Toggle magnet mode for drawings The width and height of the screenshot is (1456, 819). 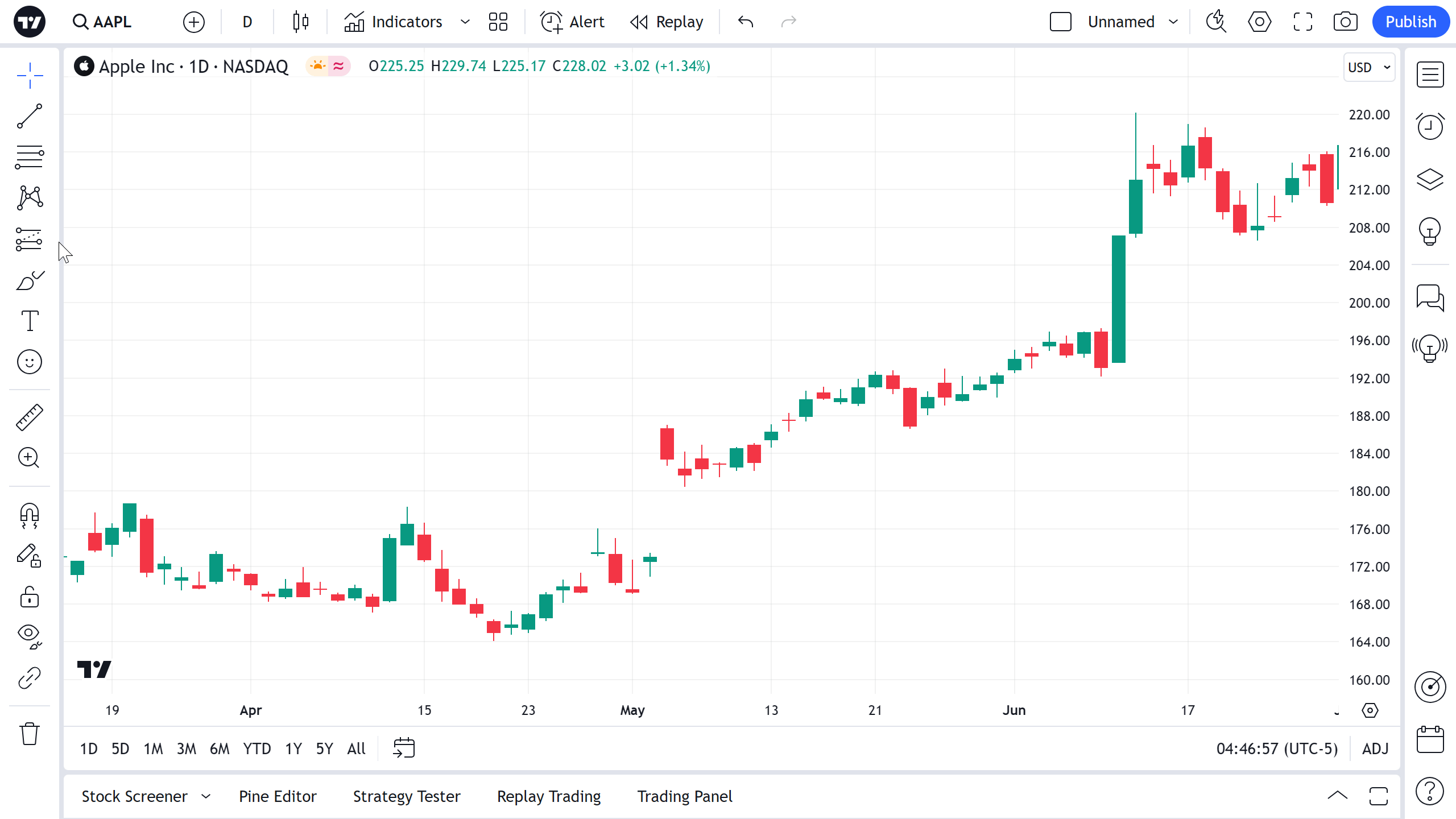[30, 515]
